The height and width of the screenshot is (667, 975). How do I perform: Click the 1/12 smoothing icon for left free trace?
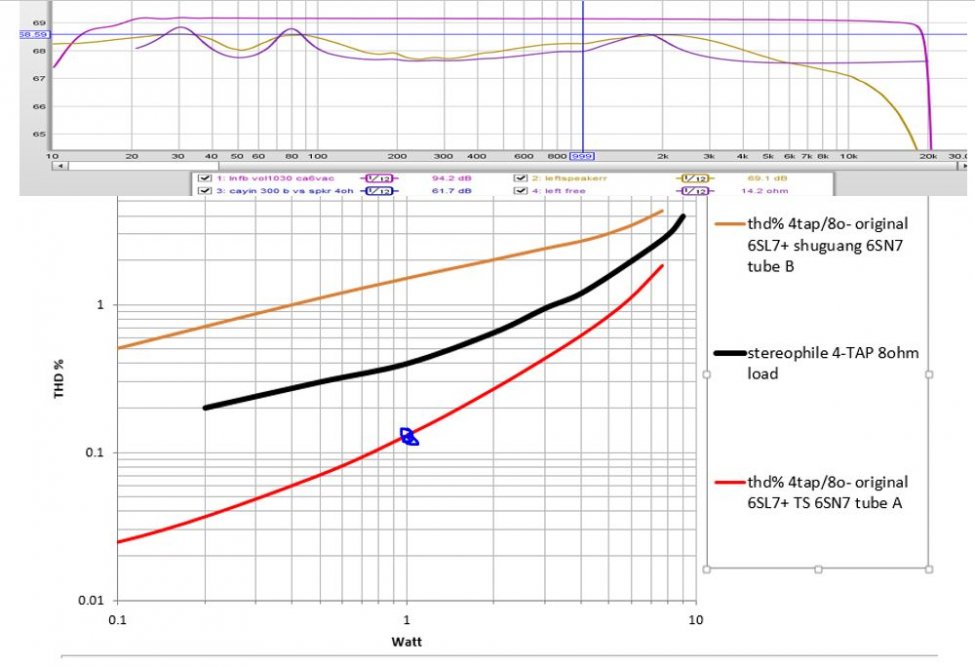pos(695,191)
